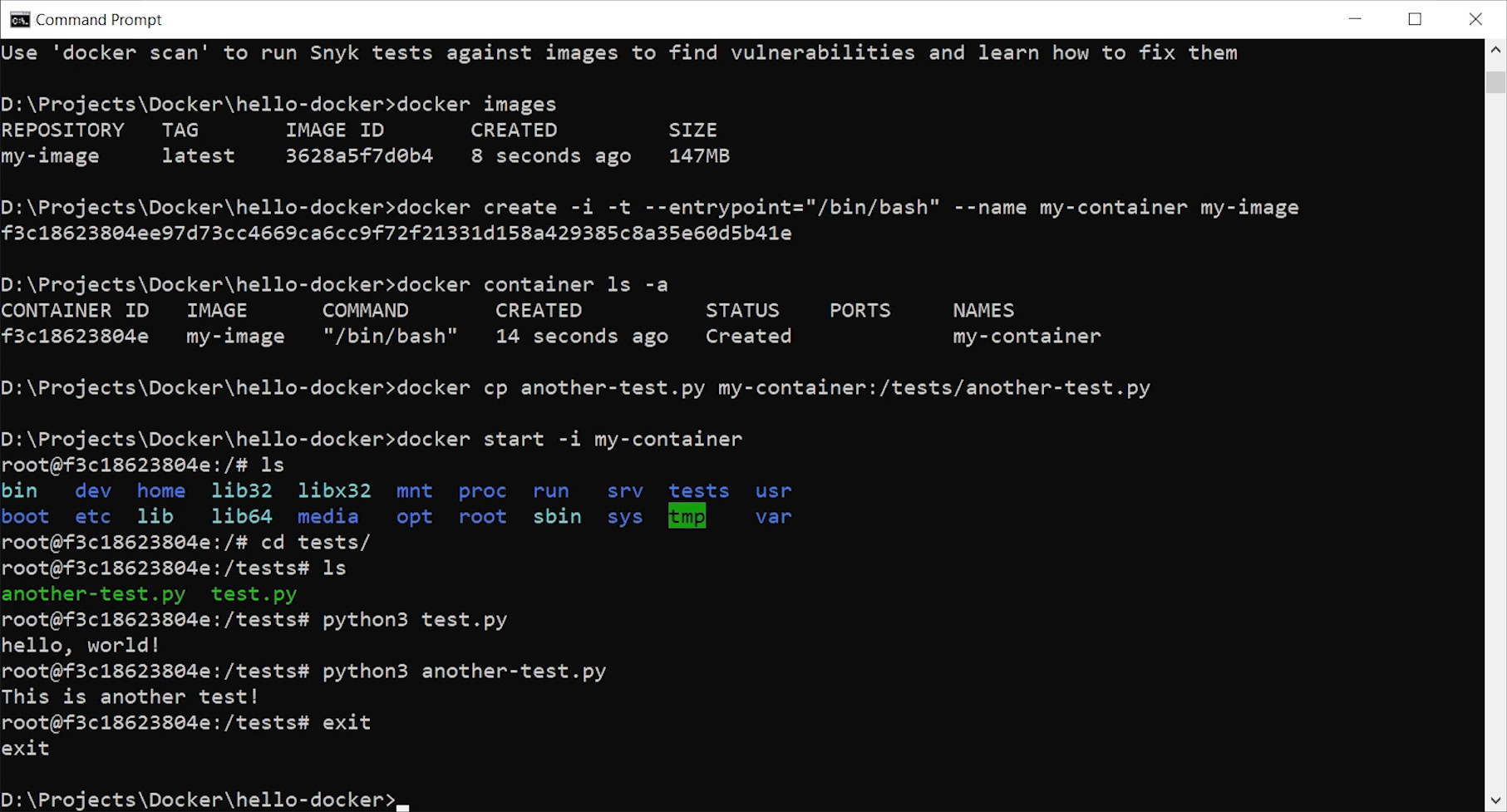Select the opt folder name
The image size is (1507, 812).
click(x=414, y=515)
